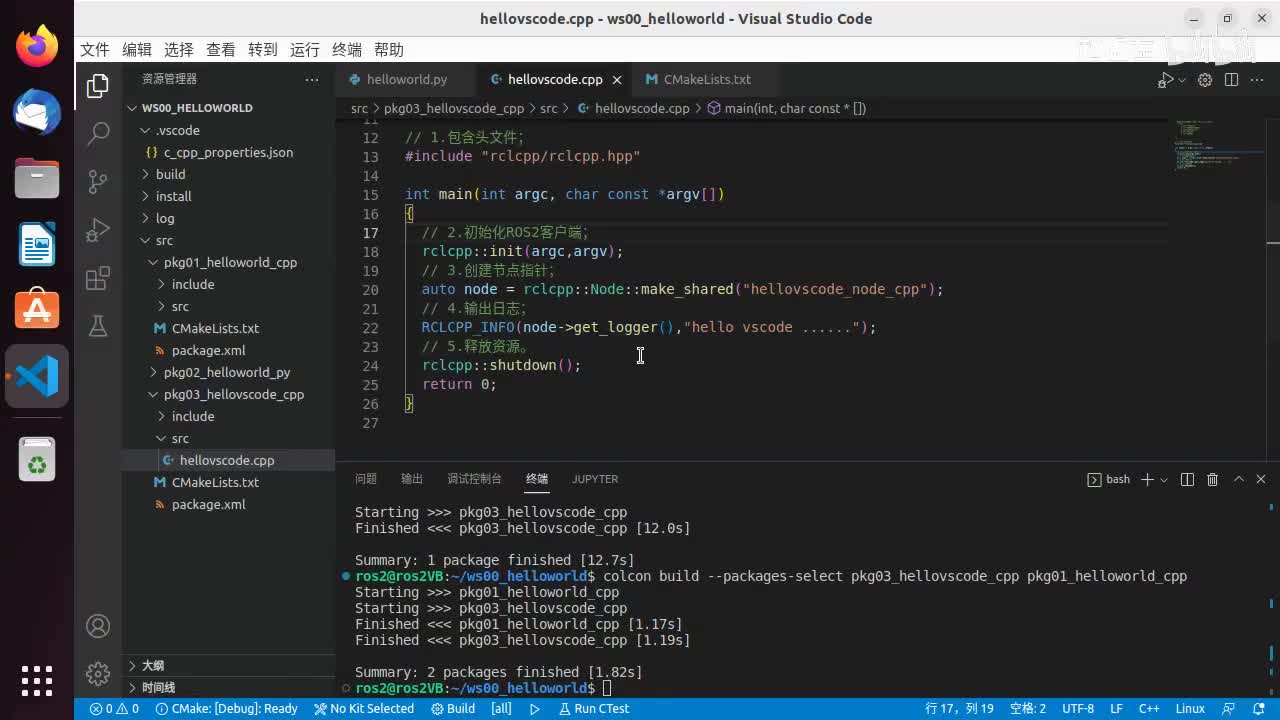Open the 查看 menu
This screenshot has height=720, width=1280.
[221, 50]
